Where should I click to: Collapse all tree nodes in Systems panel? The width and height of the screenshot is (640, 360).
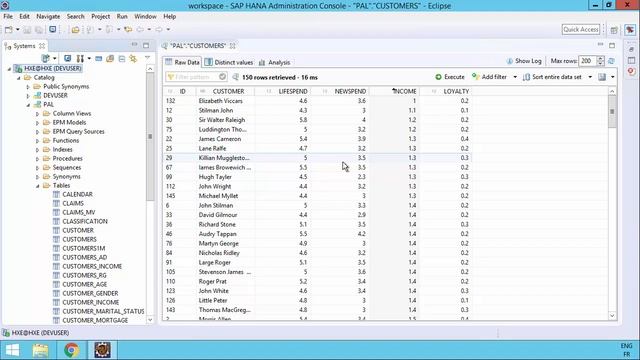click(122, 59)
